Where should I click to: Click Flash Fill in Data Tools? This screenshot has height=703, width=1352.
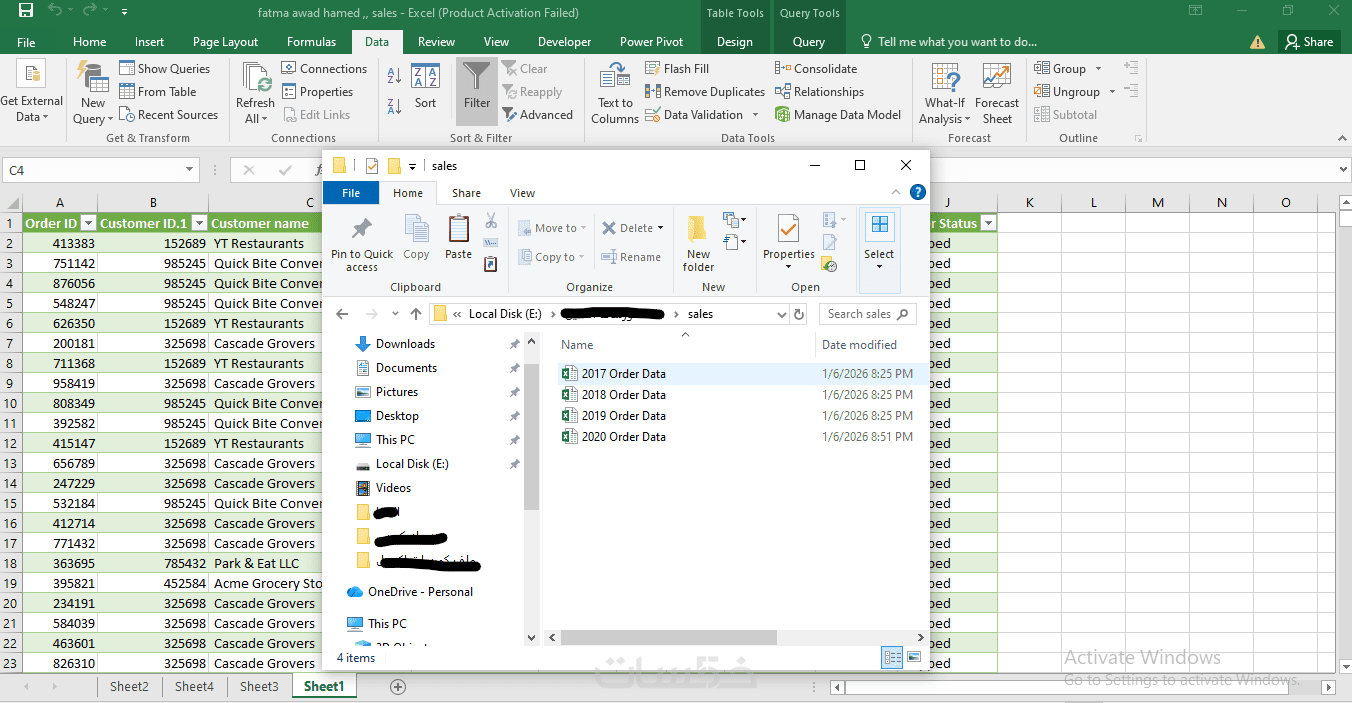pyautogui.click(x=677, y=69)
